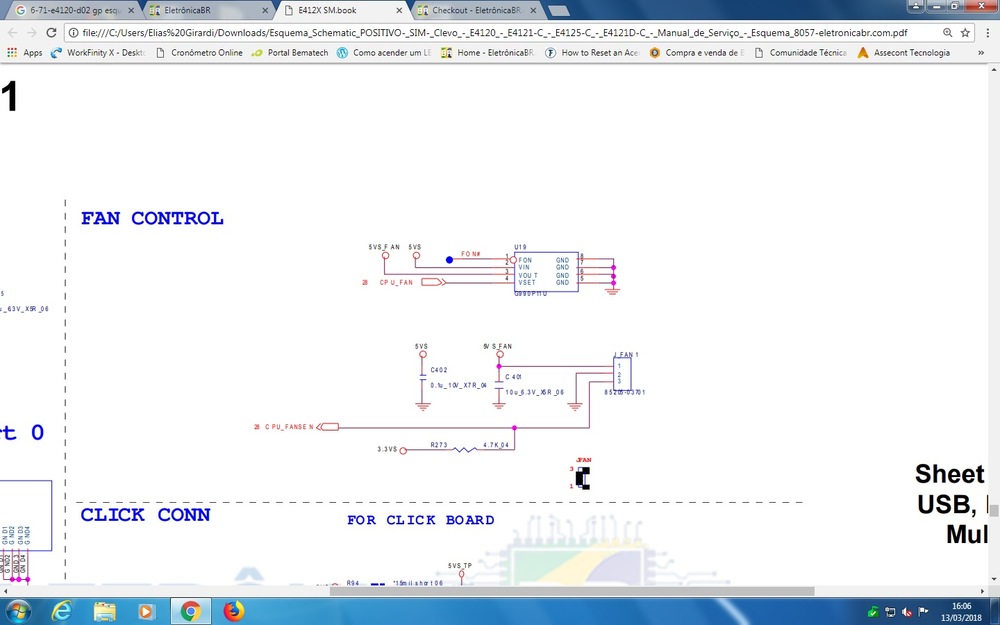Open the Apps shortcut in bookmarks bar
This screenshot has width=1000, height=625.
(x=25, y=53)
